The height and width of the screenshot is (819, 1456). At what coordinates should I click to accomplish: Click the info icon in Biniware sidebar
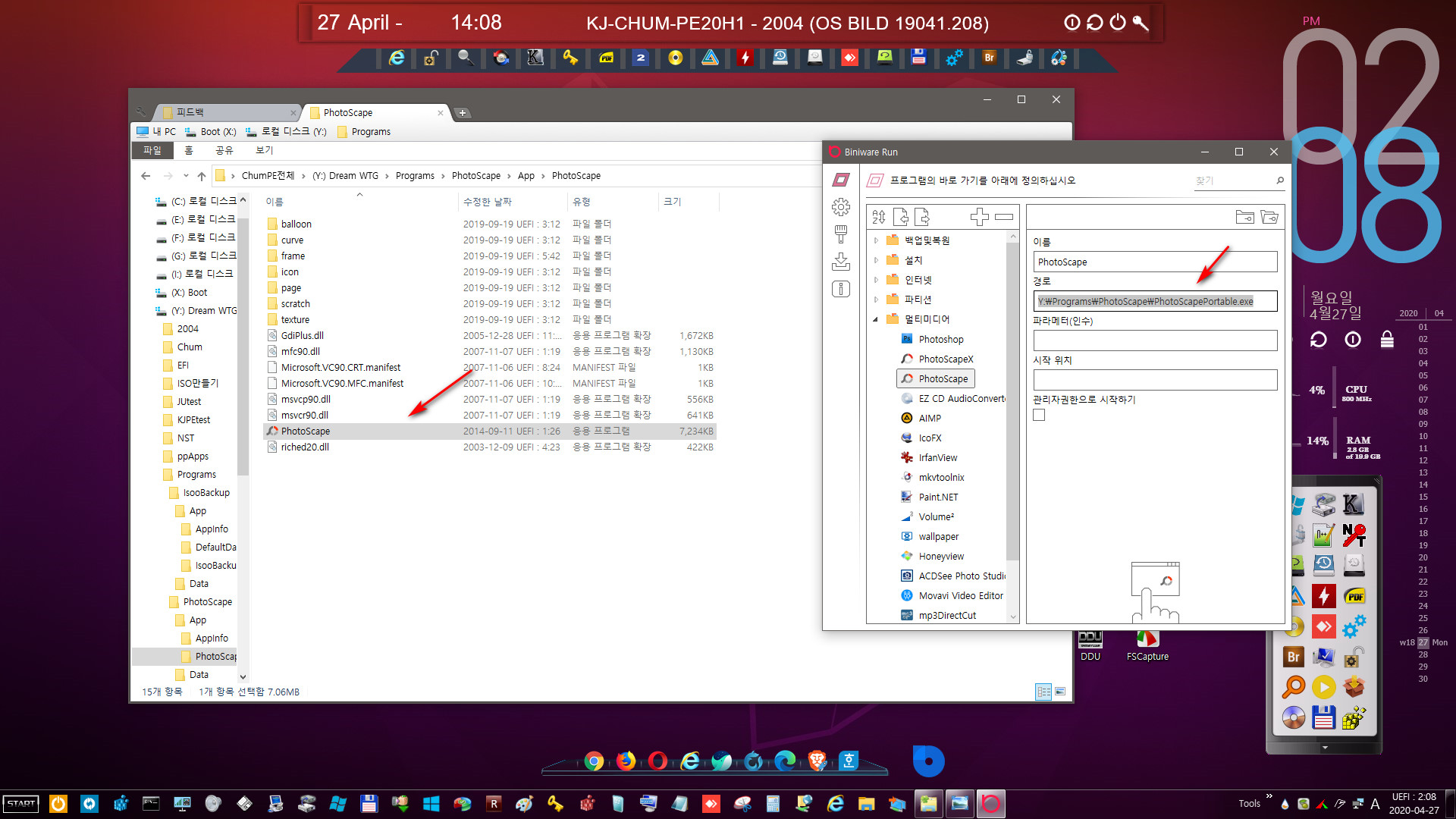coord(841,289)
